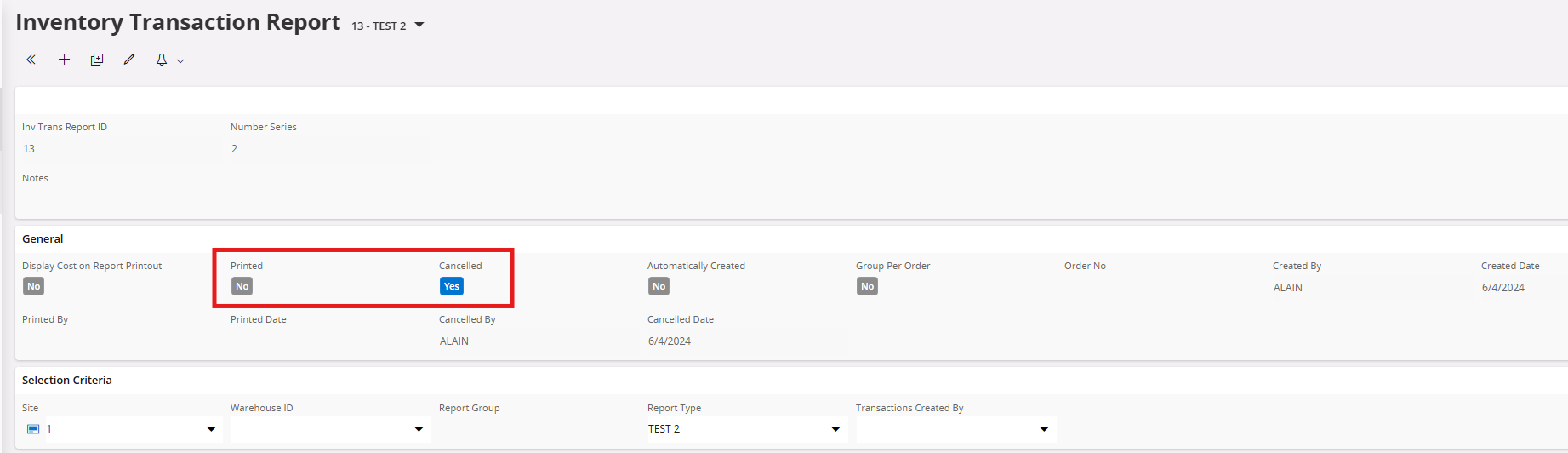Click the bell notification icon
1568x453 pixels.
[x=162, y=60]
